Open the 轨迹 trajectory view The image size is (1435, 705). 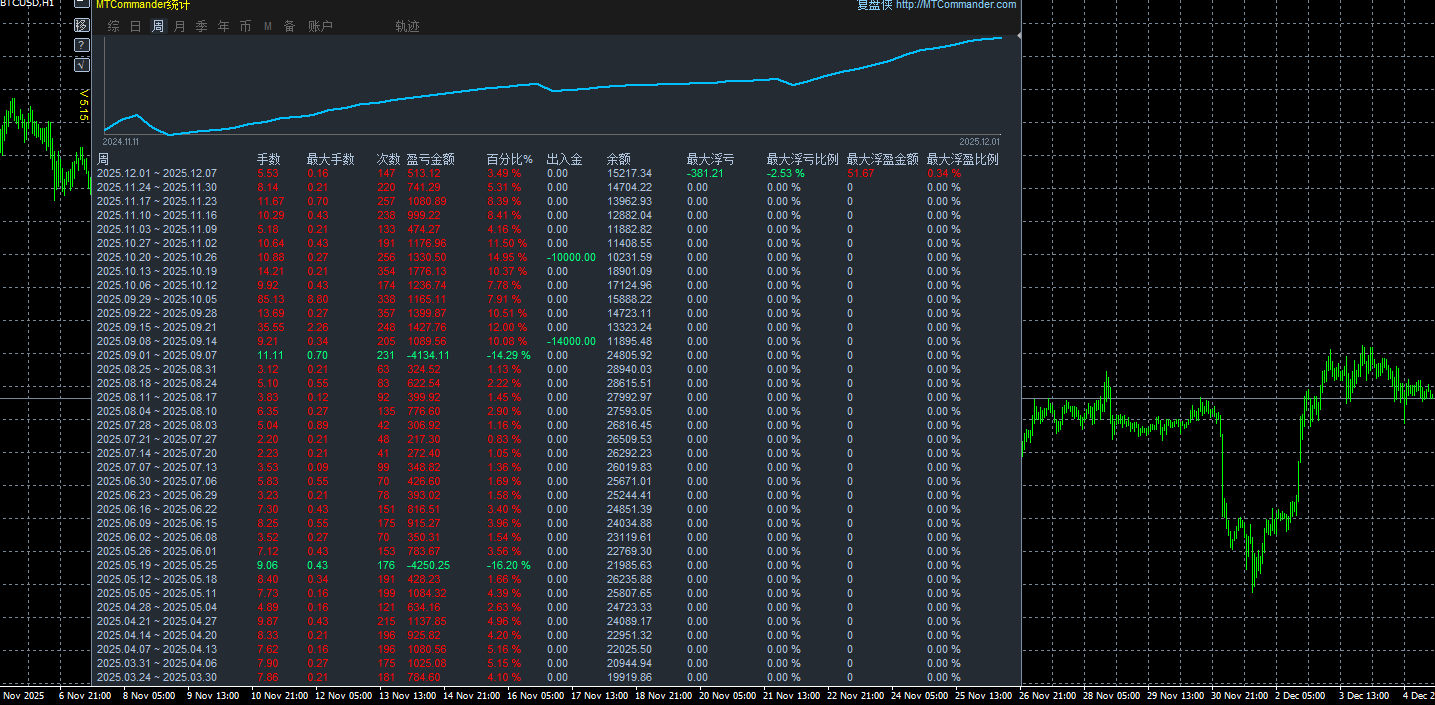click(408, 27)
